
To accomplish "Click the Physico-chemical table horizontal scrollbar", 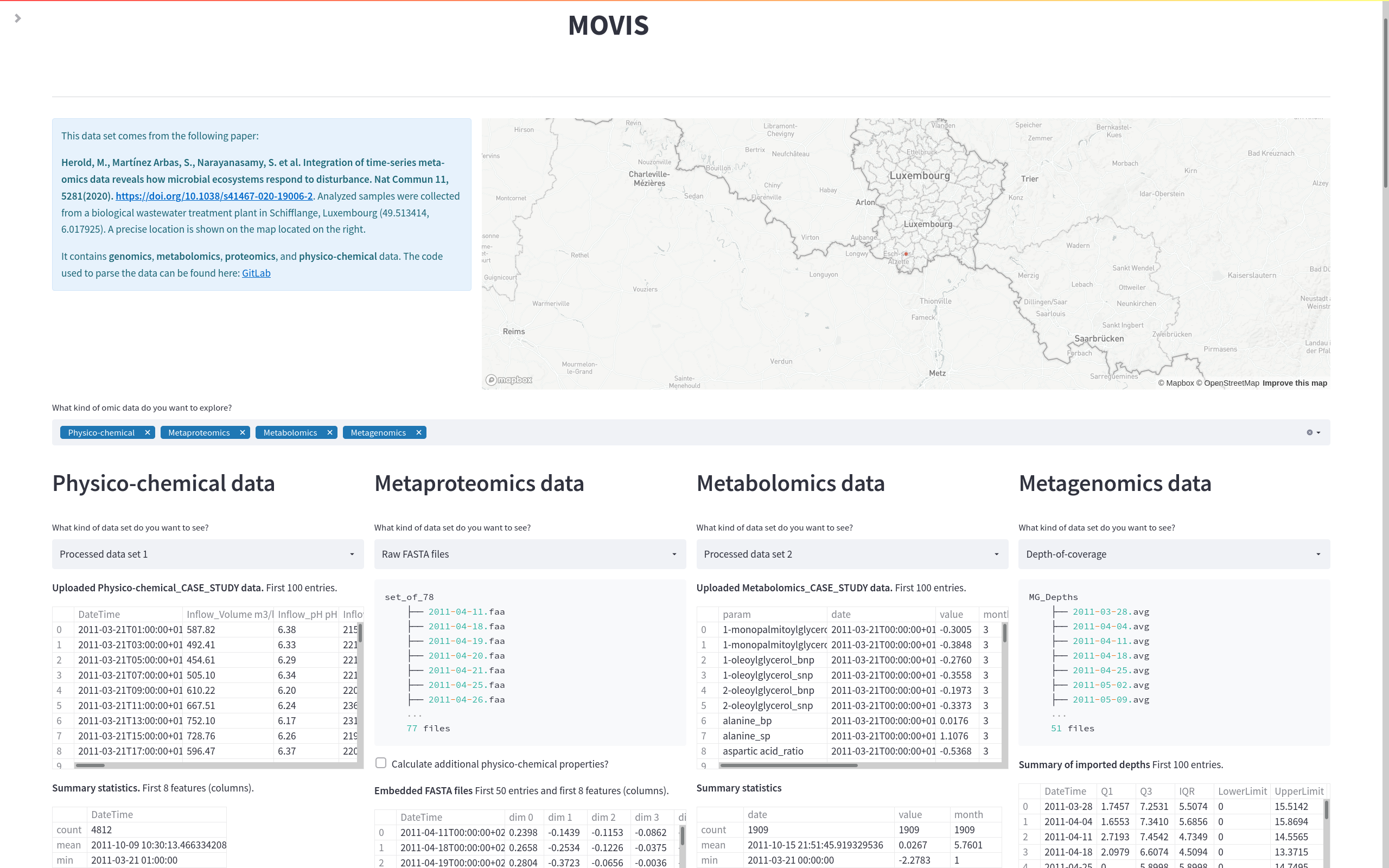I will point(90,765).
